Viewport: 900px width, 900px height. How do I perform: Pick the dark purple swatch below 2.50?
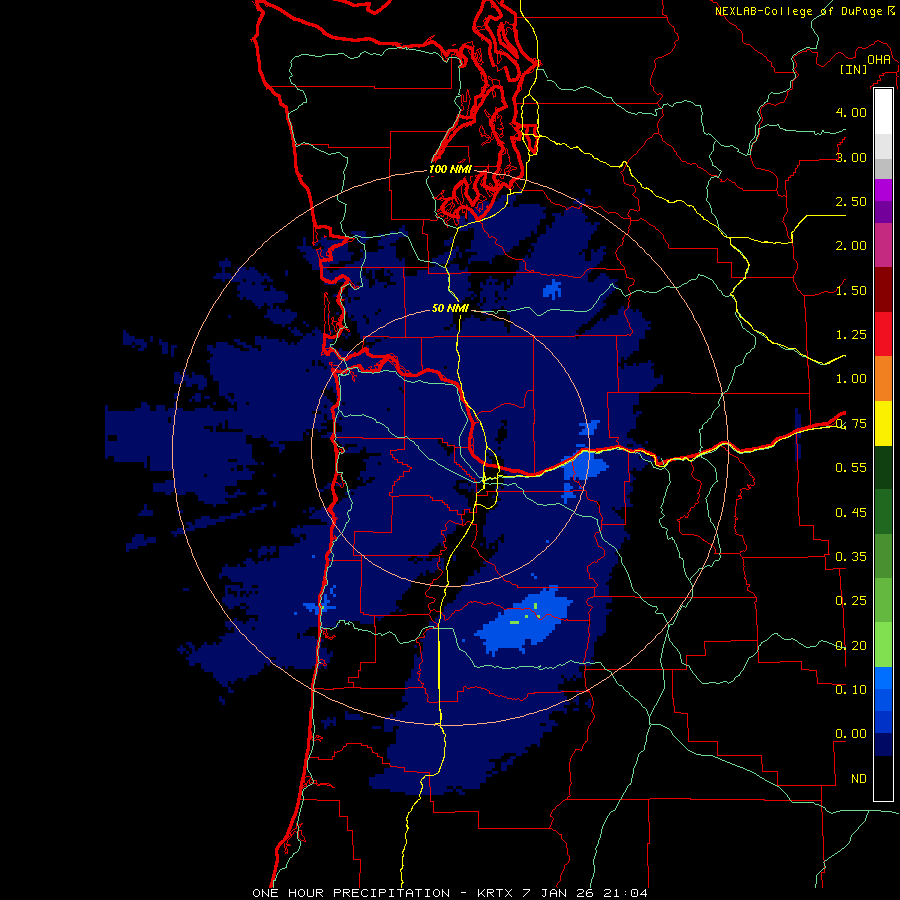click(x=883, y=212)
